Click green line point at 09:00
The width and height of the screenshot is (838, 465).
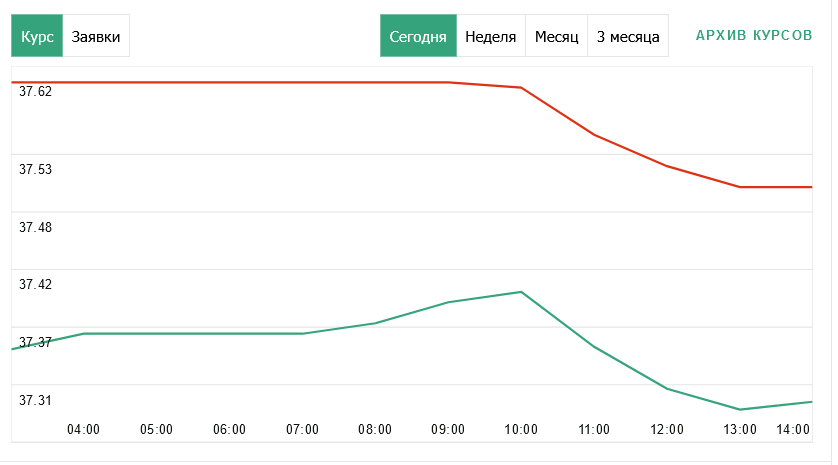(448, 302)
